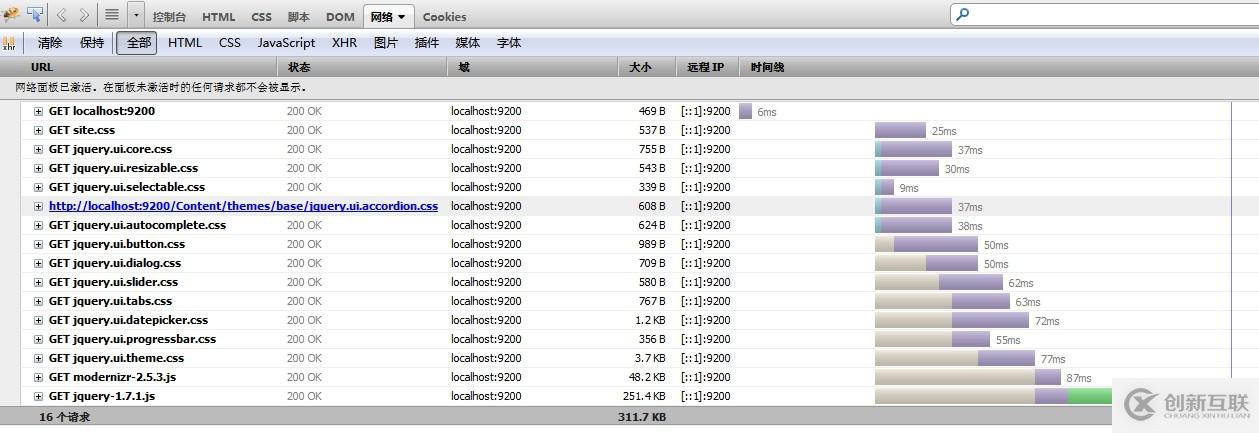Switch to the Cookies panel tab
Viewport: 1259px width, 433px height.
pos(444,17)
